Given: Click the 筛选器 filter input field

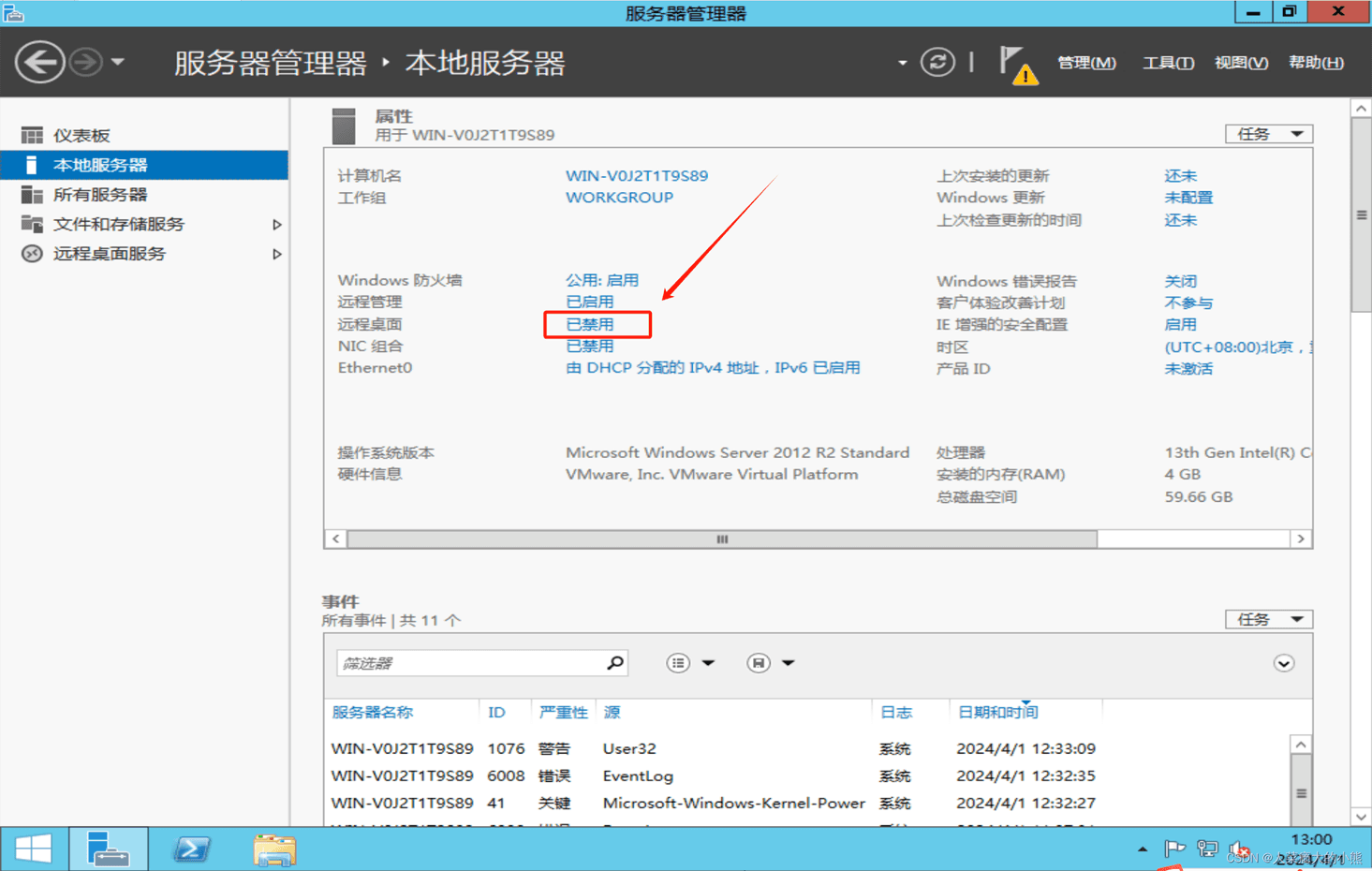Looking at the screenshot, I should pyautogui.click(x=468, y=663).
